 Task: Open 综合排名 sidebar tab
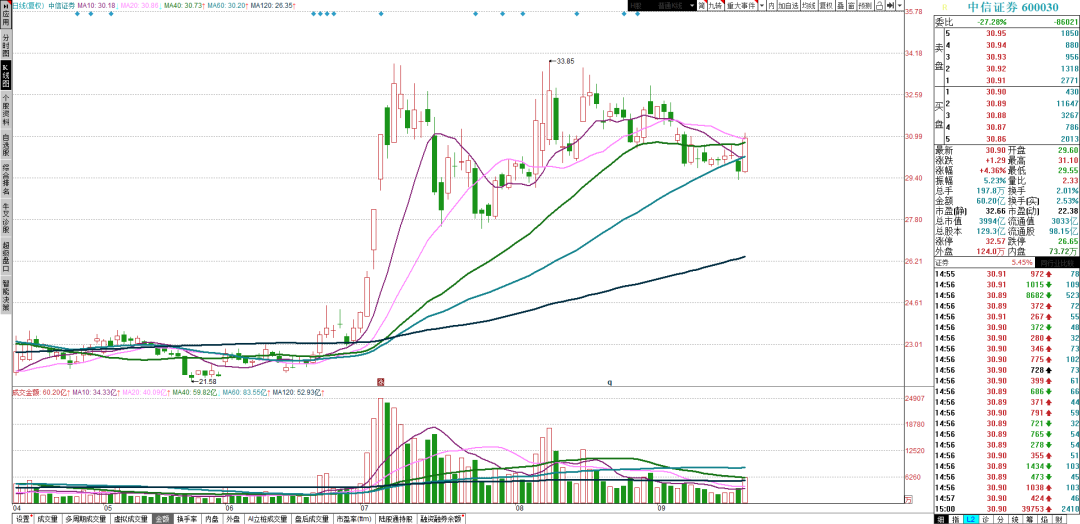click(6, 181)
